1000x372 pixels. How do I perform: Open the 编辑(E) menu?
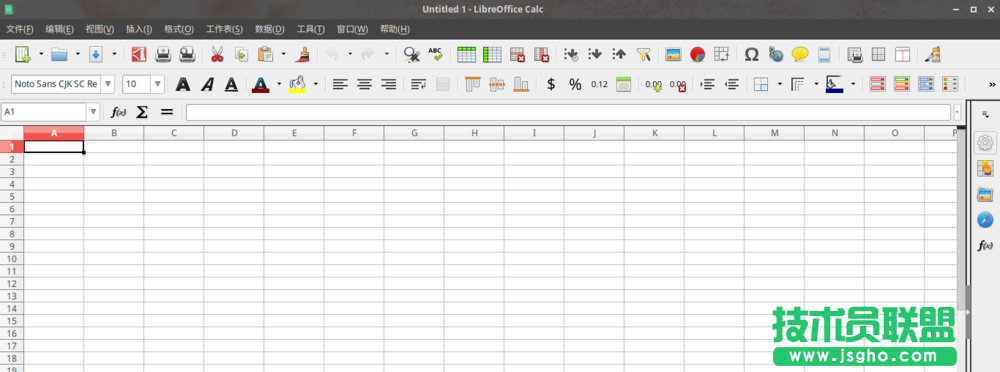(x=59, y=29)
